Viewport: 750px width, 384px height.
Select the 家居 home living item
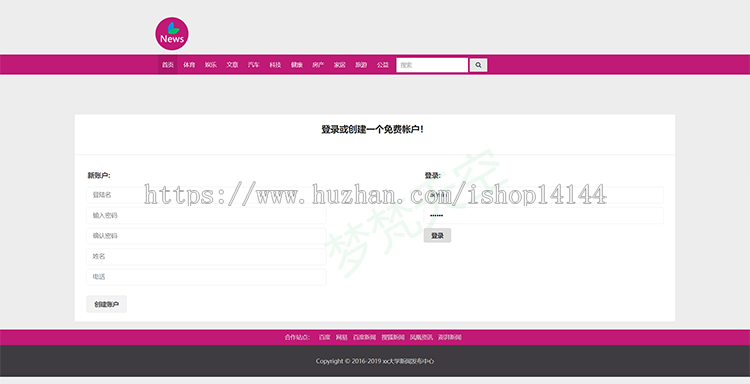340,65
